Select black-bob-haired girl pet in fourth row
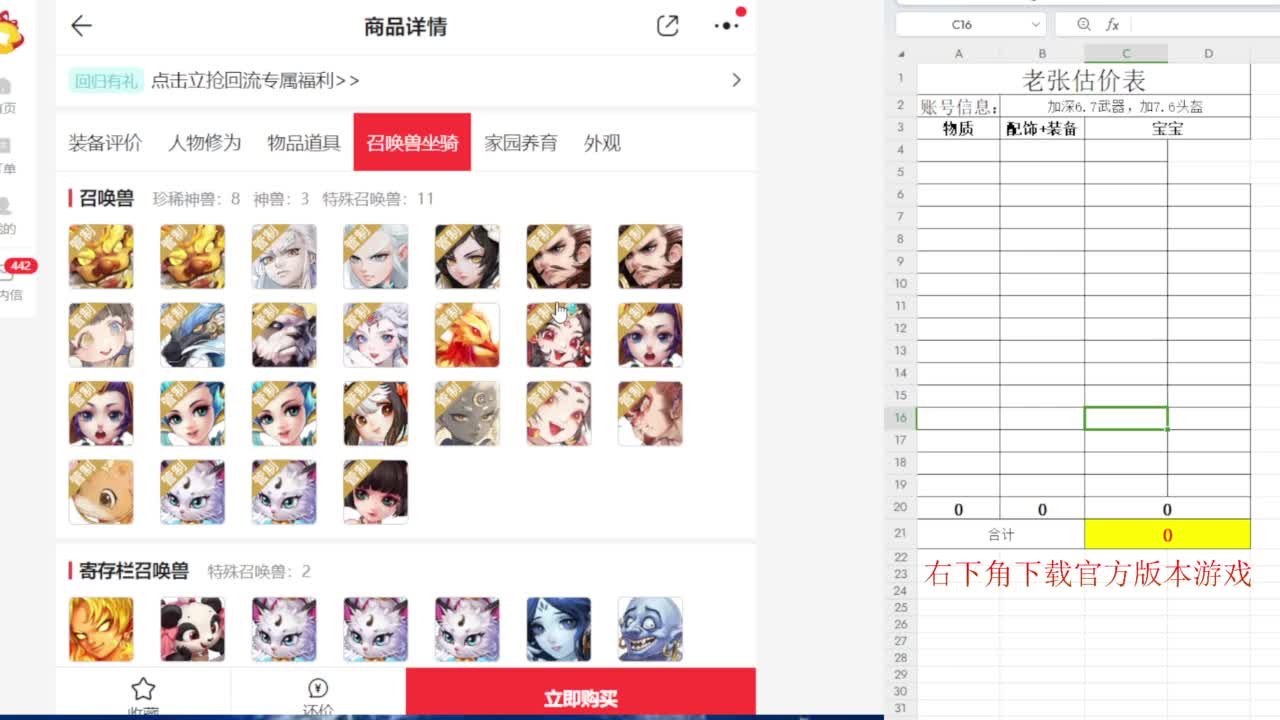This screenshot has width=1280, height=720. click(x=375, y=492)
